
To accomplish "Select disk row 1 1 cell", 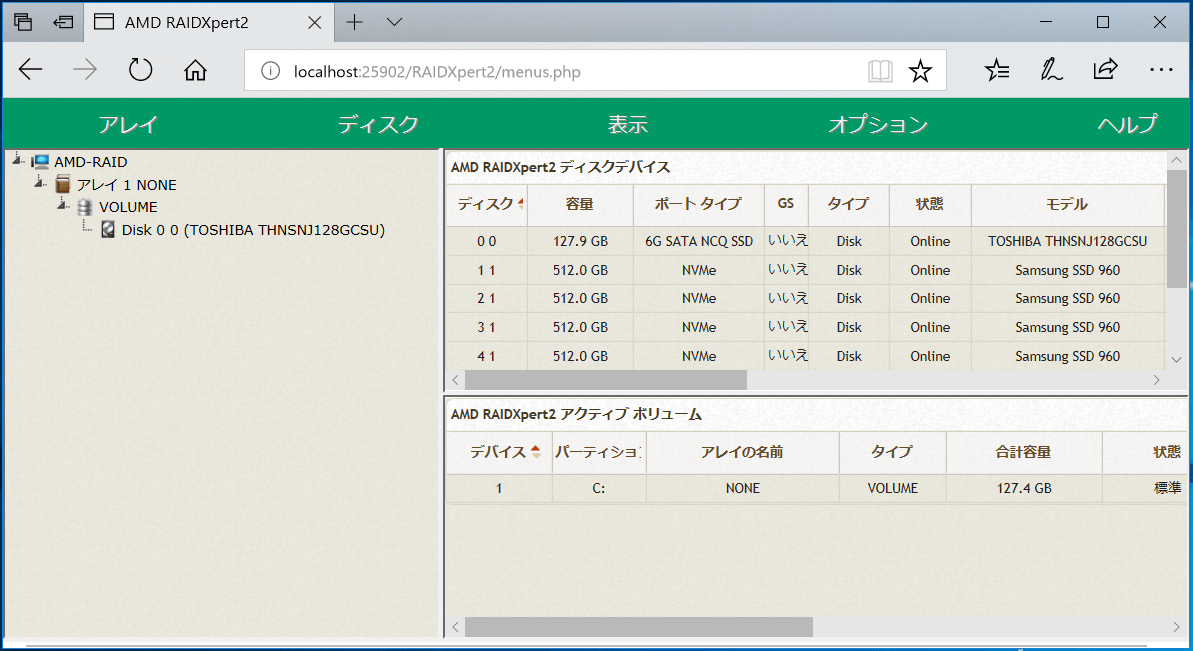I will (487, 270).
